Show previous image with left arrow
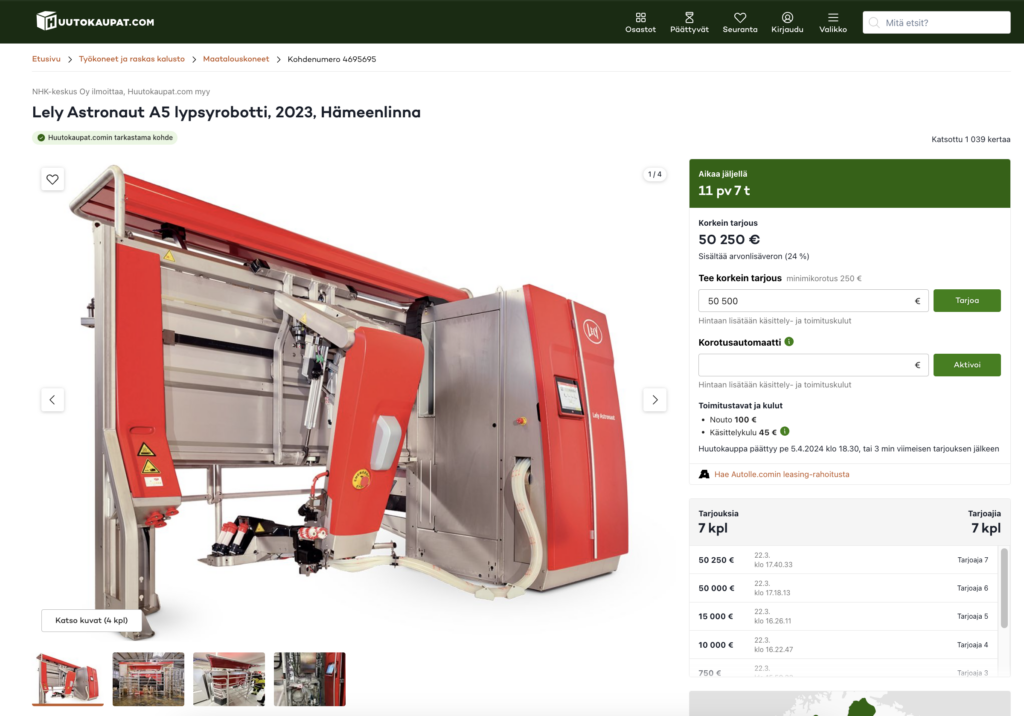The image size is (1024, 716). (52, 400)
